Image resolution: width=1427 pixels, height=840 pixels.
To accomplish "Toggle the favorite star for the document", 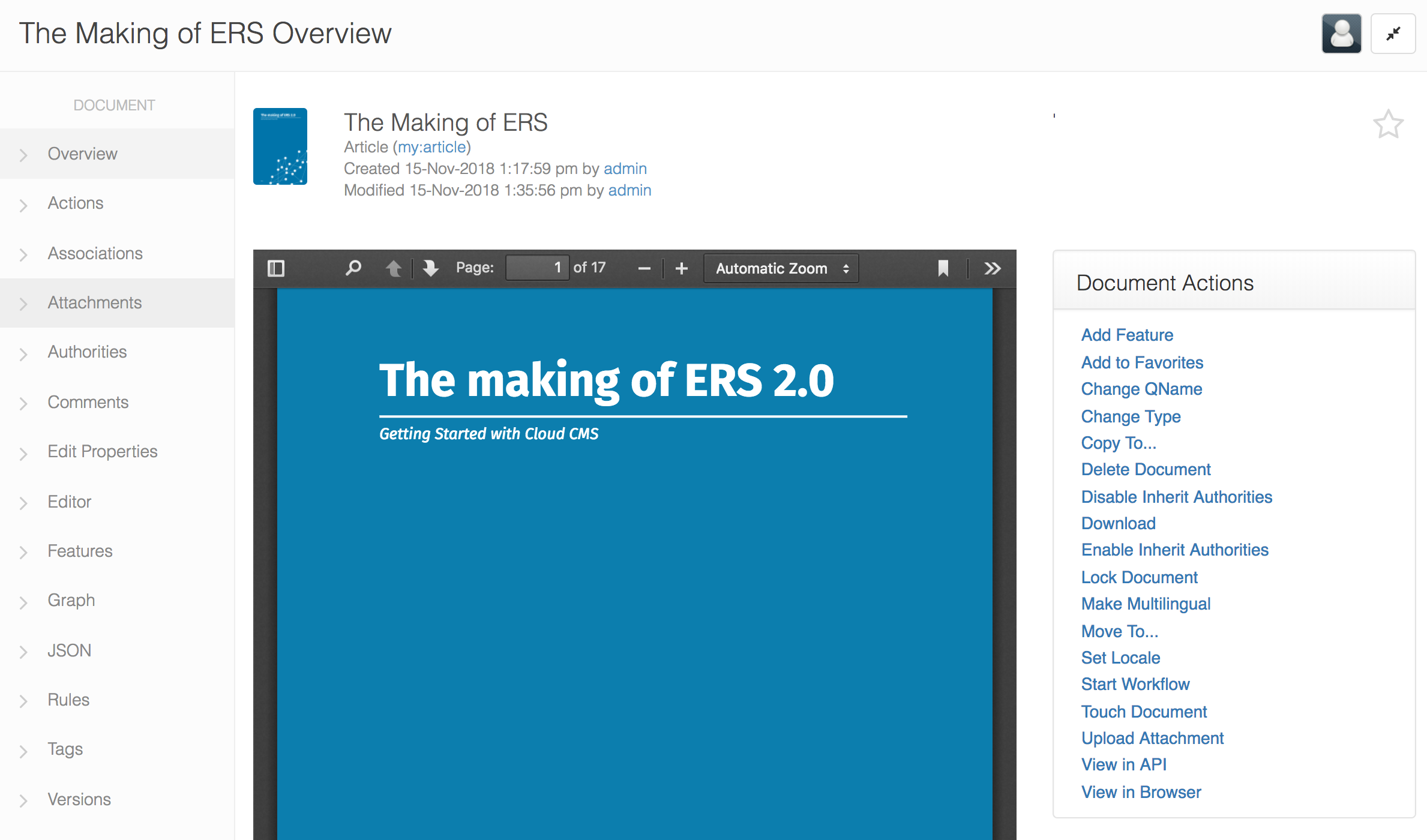I will click(x=1388, y=124).
